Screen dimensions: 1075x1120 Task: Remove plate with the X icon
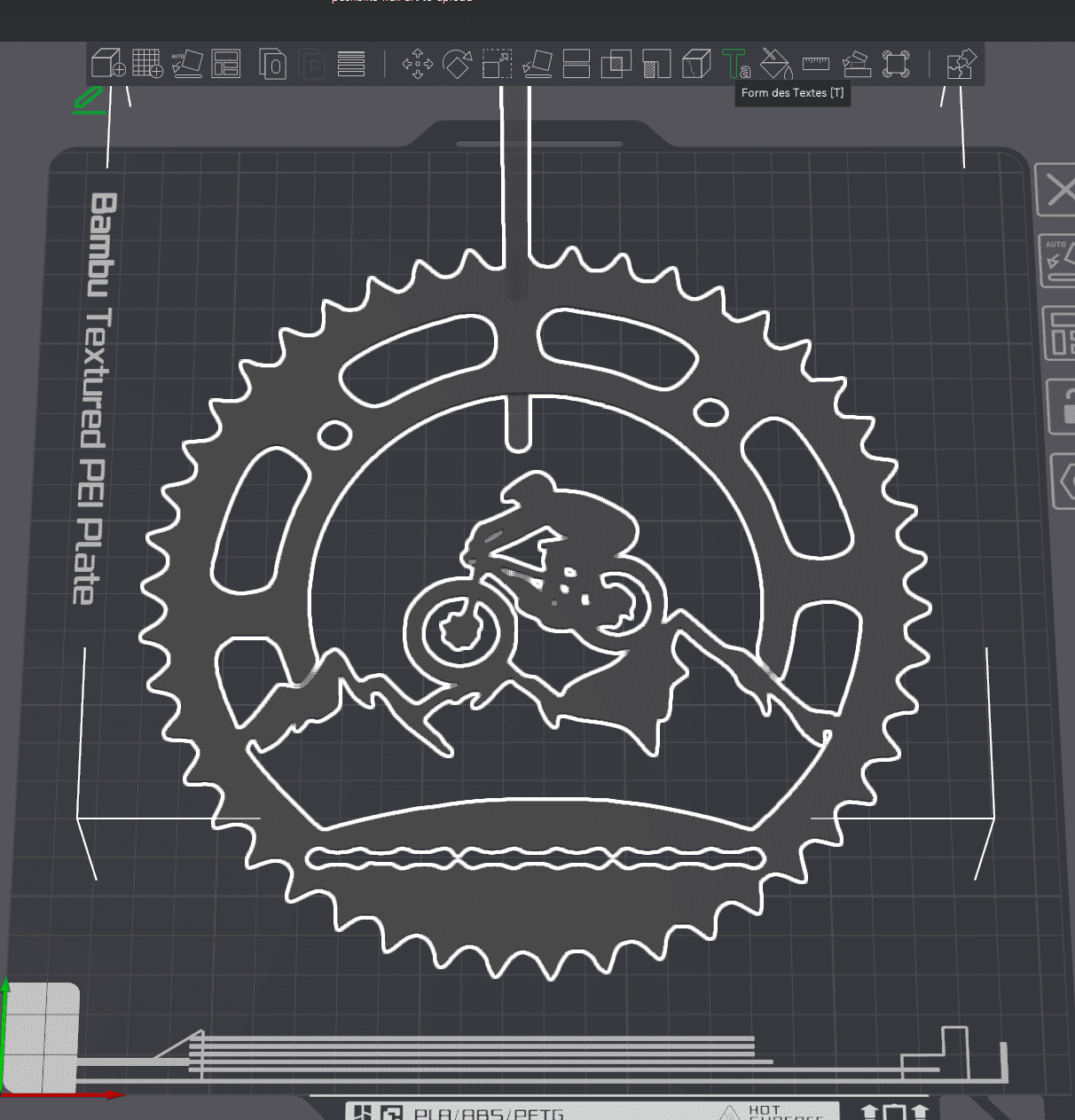click(1057, 190)
